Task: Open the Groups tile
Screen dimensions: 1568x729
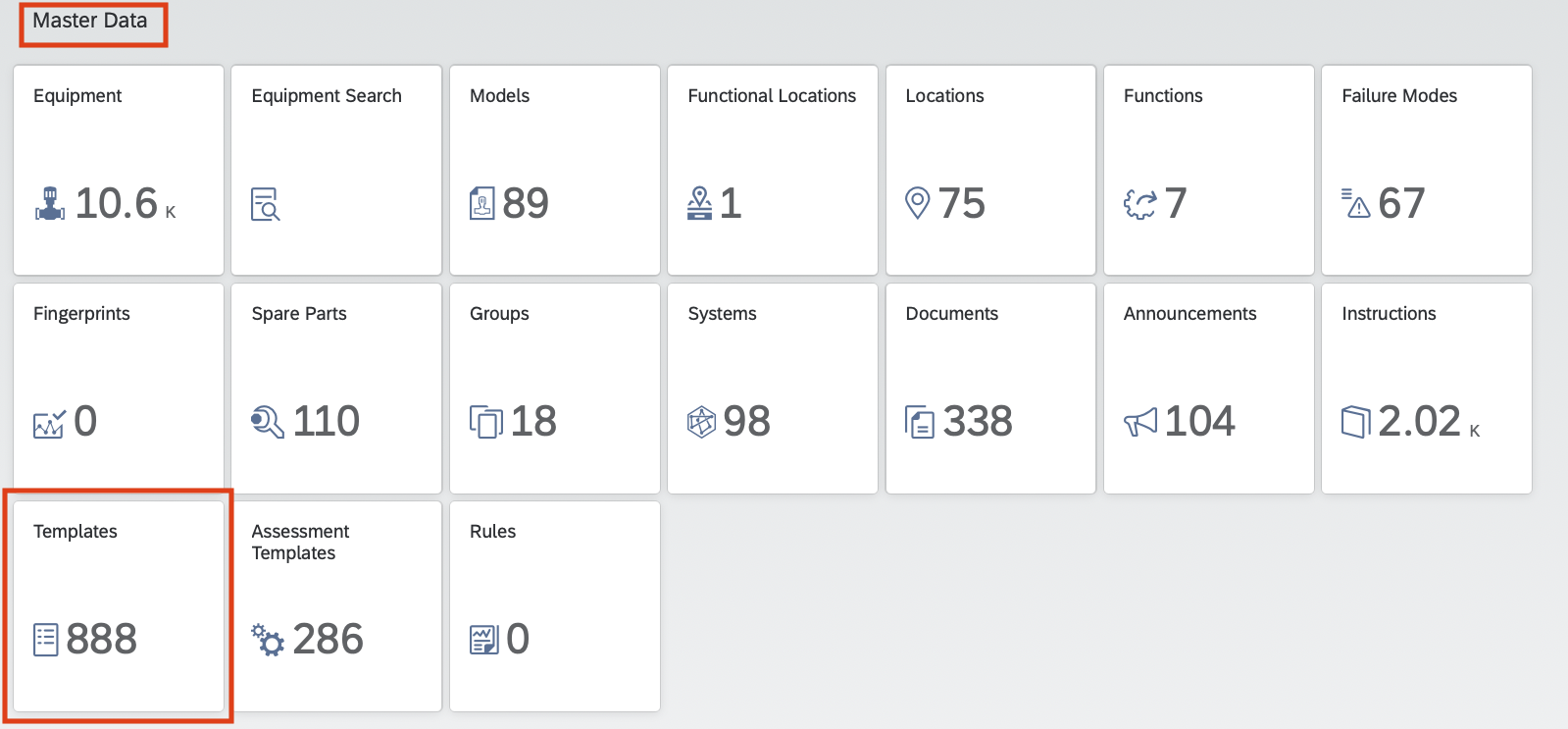Action: (x=555, y=389)
